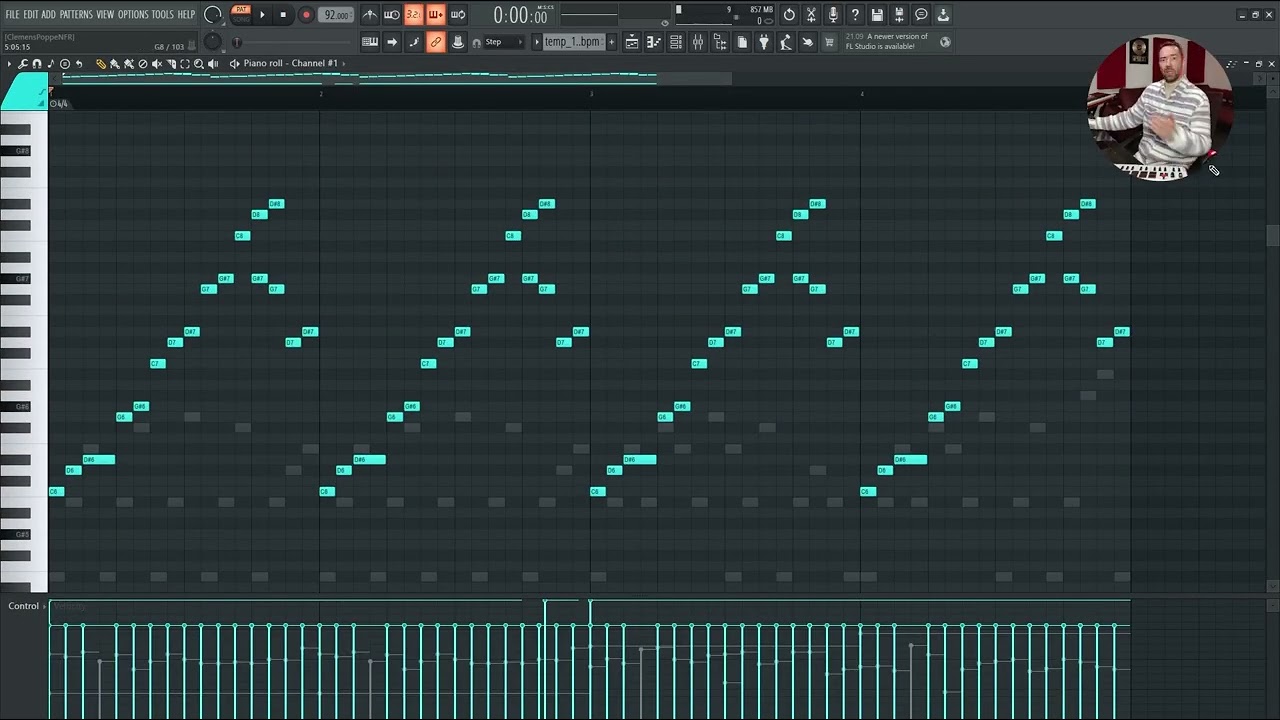Toggle typing keyboard to piano

click(x=370, y=42)
